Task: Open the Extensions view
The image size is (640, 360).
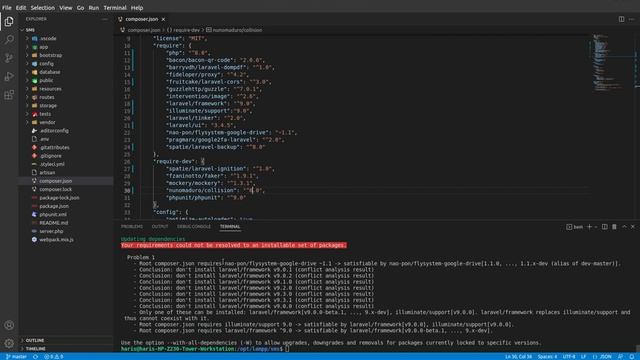Action: click(9, 95)
